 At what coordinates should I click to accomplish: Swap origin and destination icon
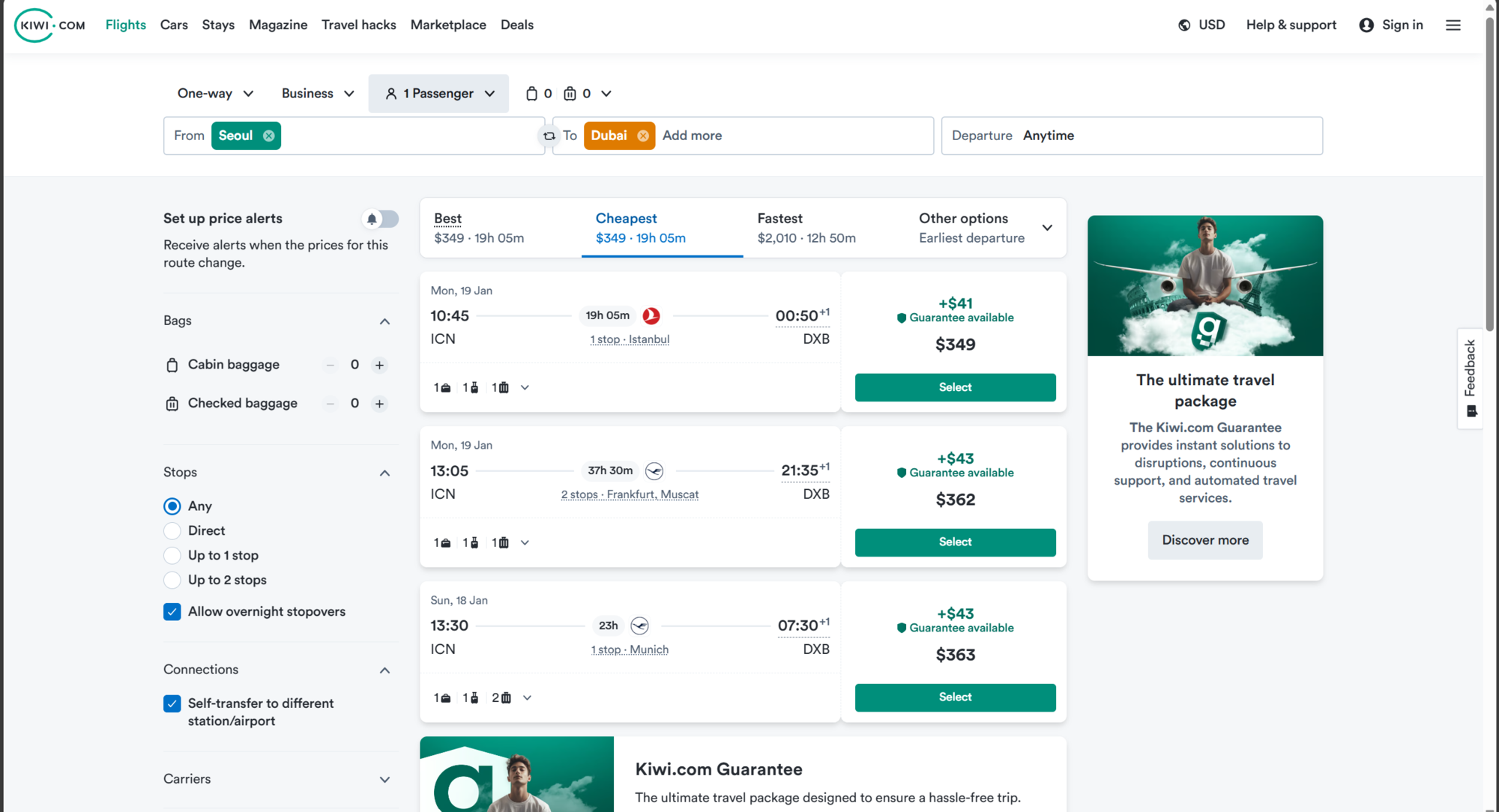[549, 136]
